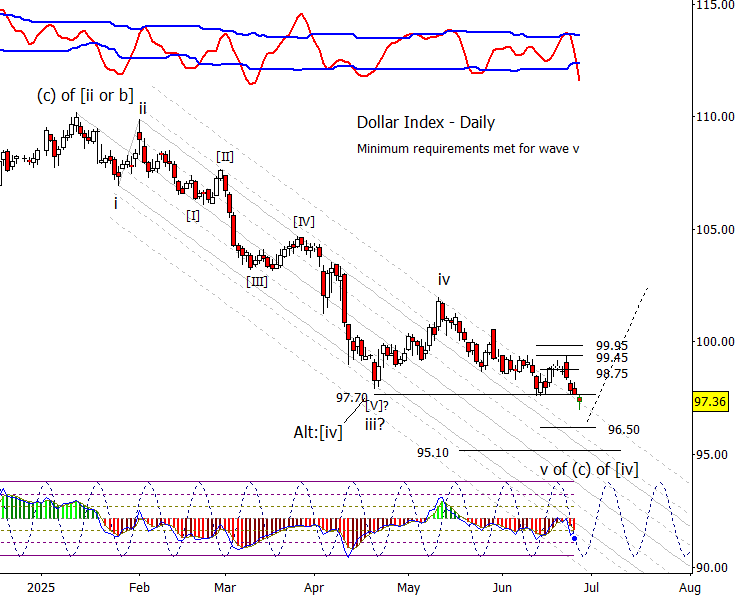
Task: Click the blue dot on the momentum indicator
Action: [574, 538]
